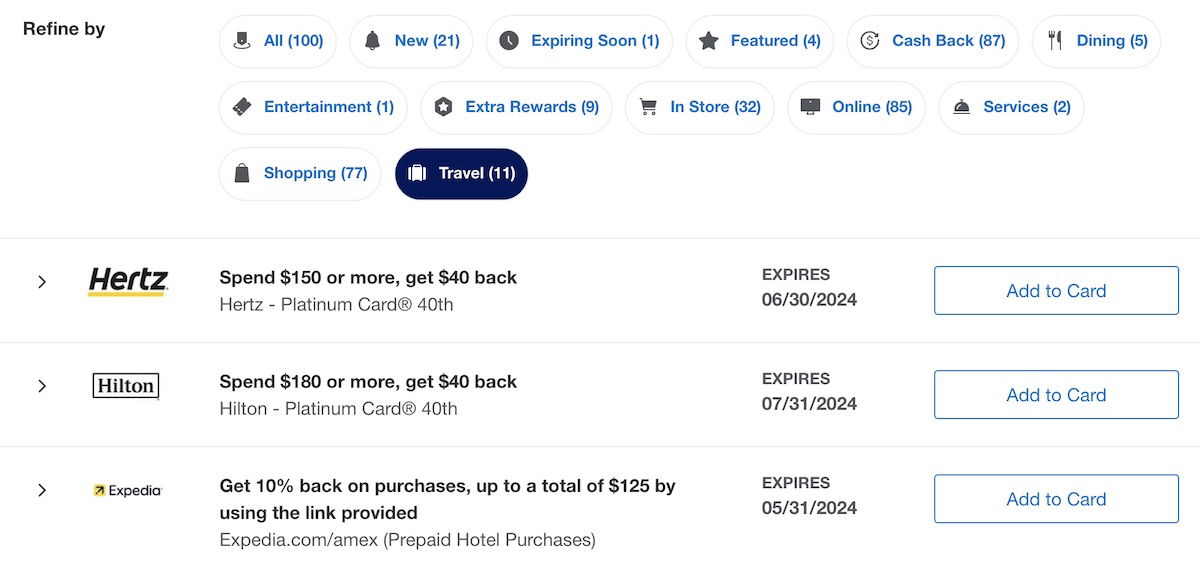The height and width of the screenshot is (576, 1200).
Task: Click the ticket icon on Entertainment filter
Action: click(242, 107)
